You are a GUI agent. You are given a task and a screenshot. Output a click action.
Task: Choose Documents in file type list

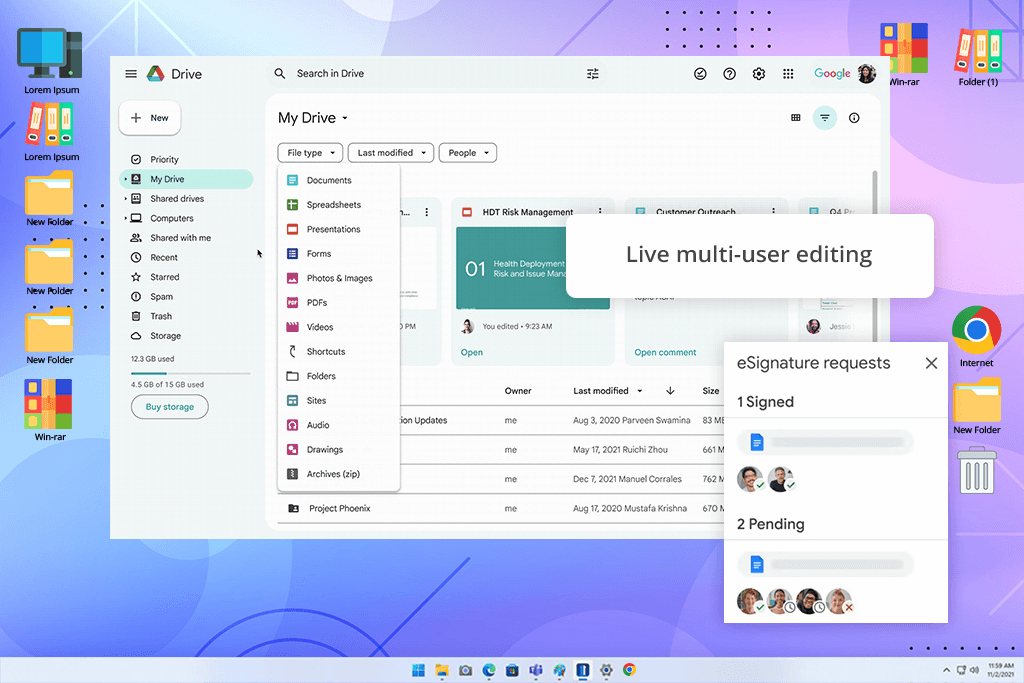(338, 180)
